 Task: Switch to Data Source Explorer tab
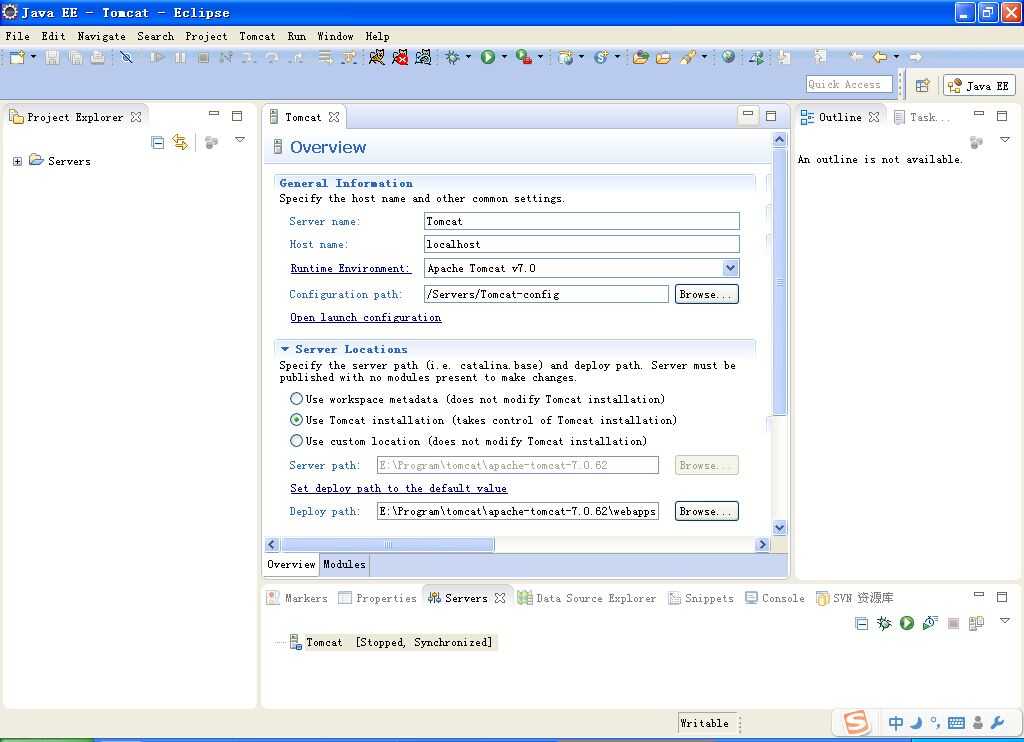coord(586,598)
